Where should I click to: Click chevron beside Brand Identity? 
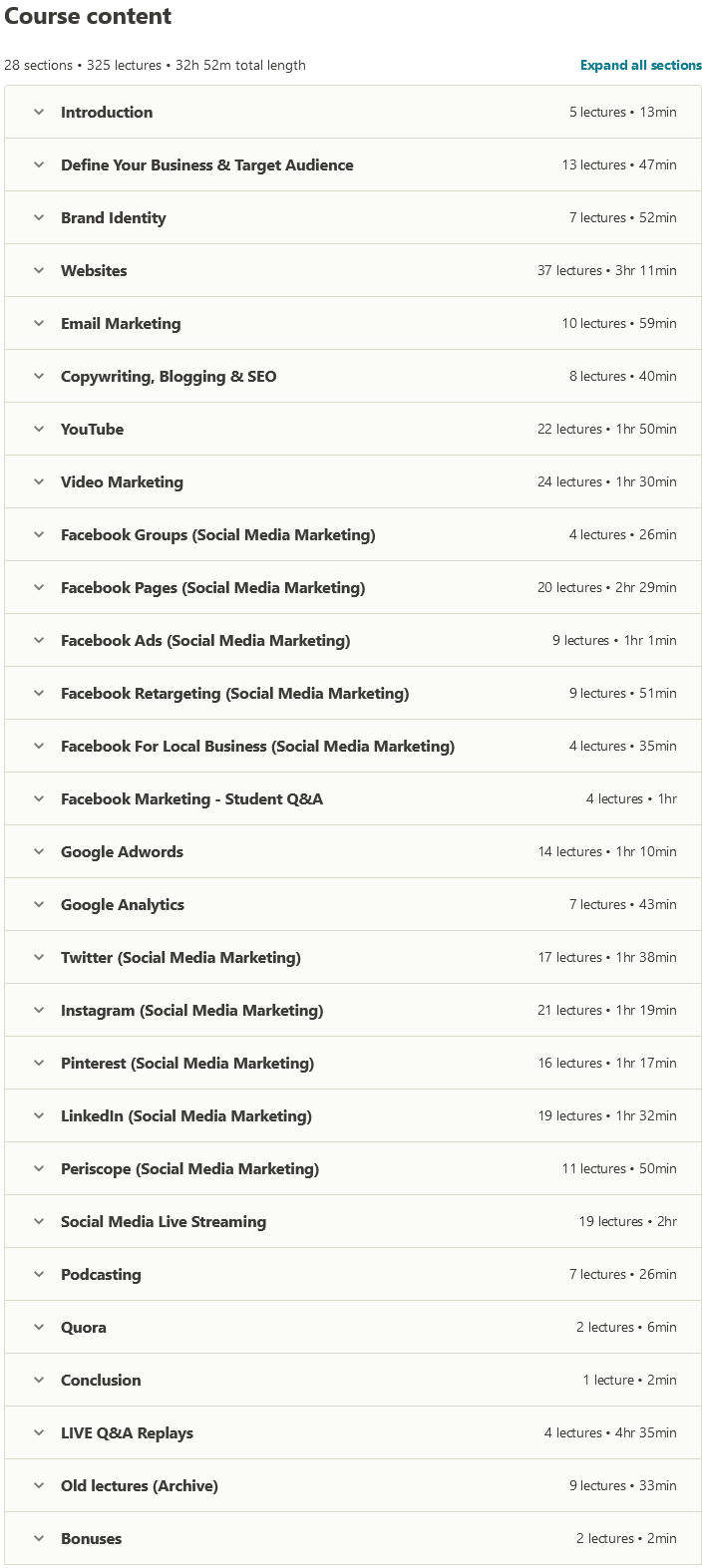pos(39,218)
